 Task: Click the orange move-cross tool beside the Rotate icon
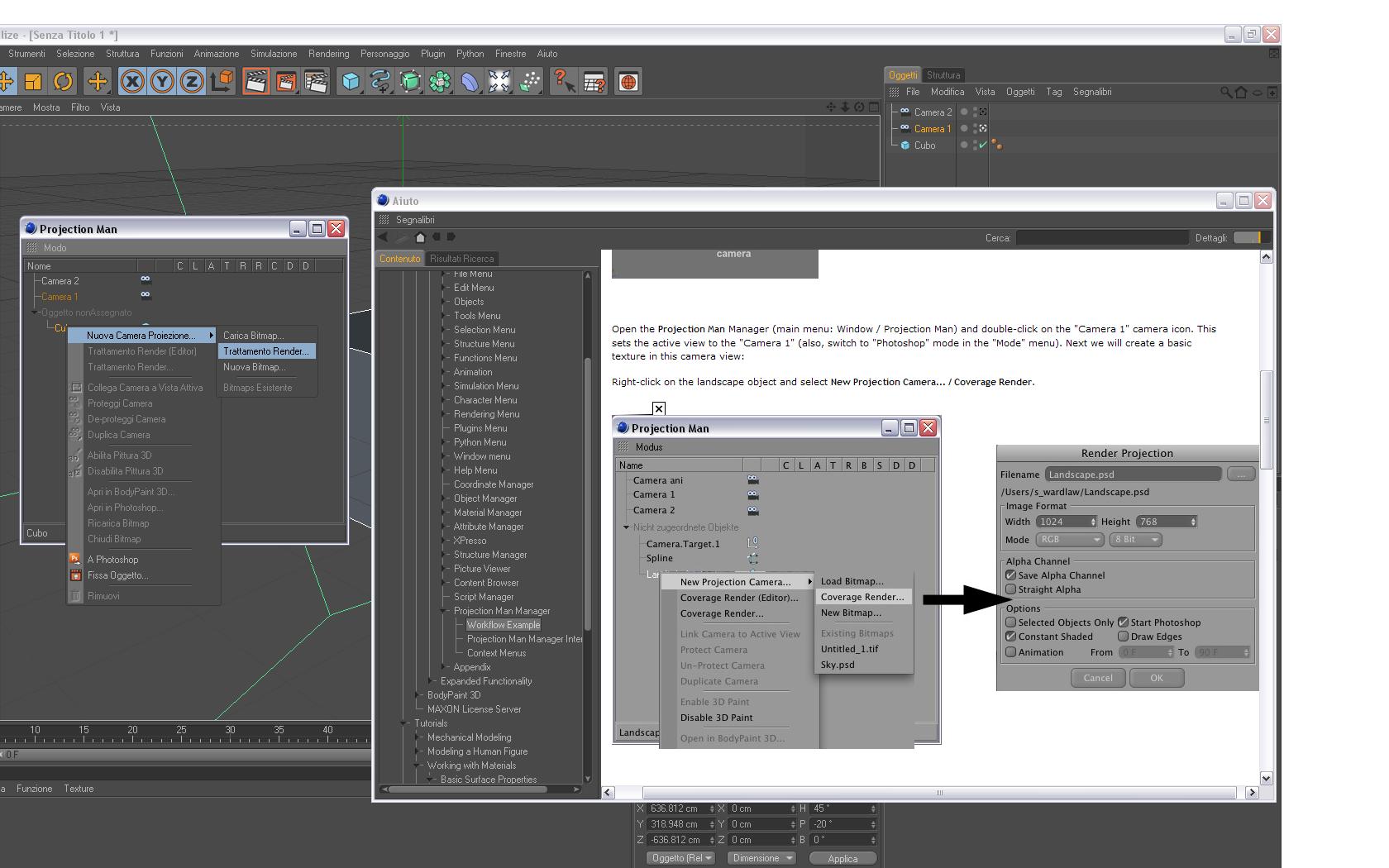pos(98,81)
